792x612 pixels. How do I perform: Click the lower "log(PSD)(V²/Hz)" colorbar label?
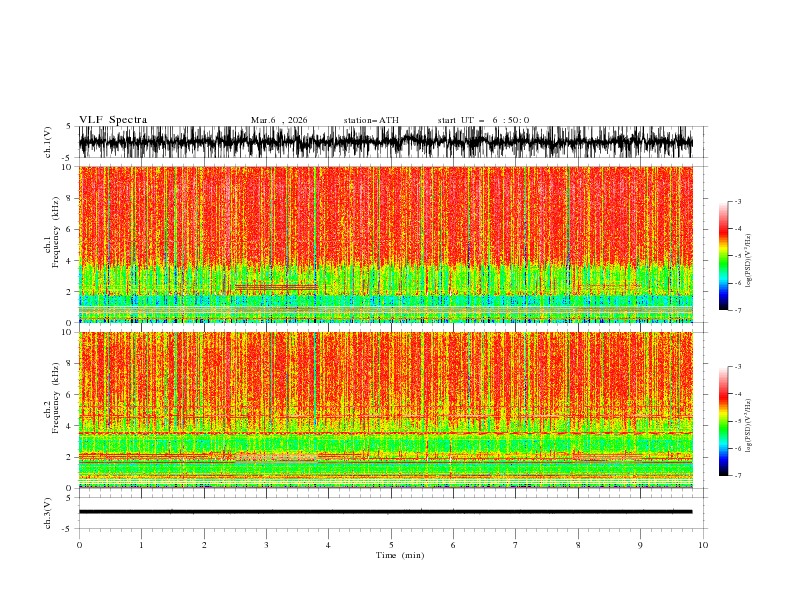click(748, 426)
